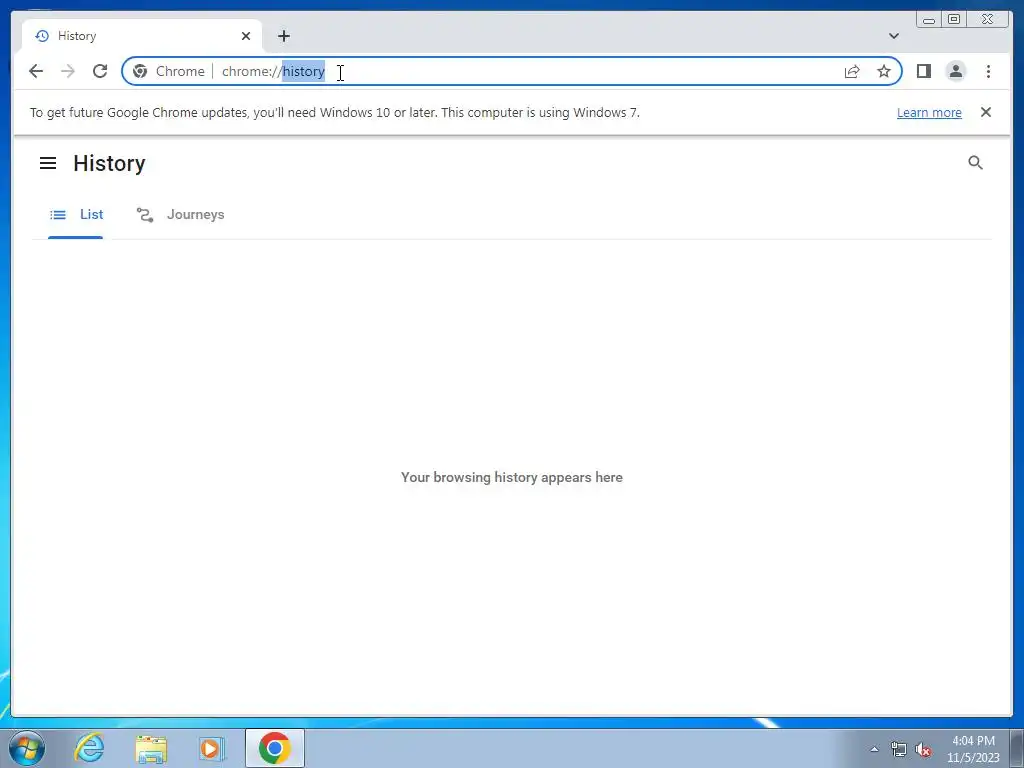
Task: Show hidden system tray icons
Action: (874, 749)
